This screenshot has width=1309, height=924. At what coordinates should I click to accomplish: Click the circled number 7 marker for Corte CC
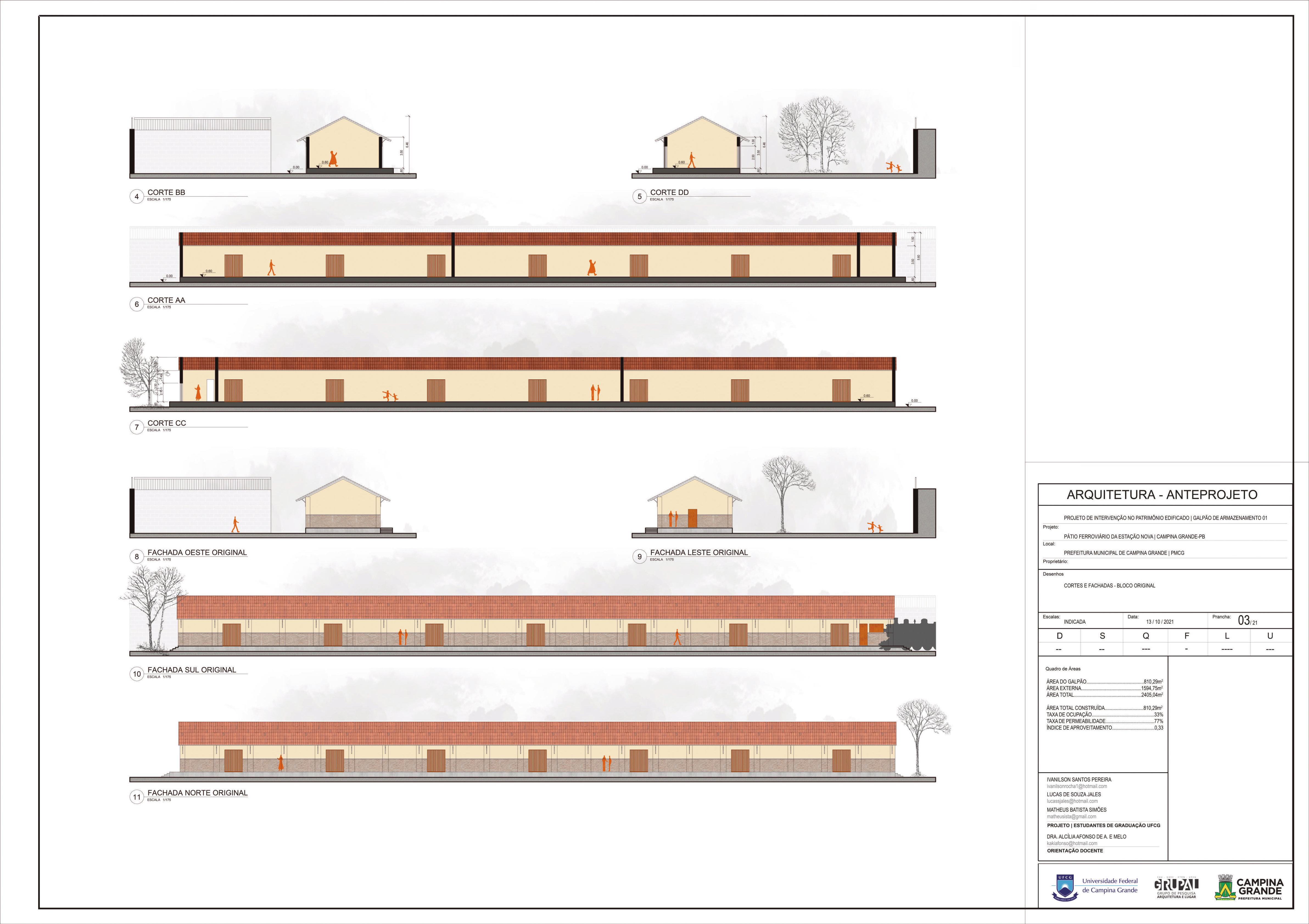click(x=136, y=427)
